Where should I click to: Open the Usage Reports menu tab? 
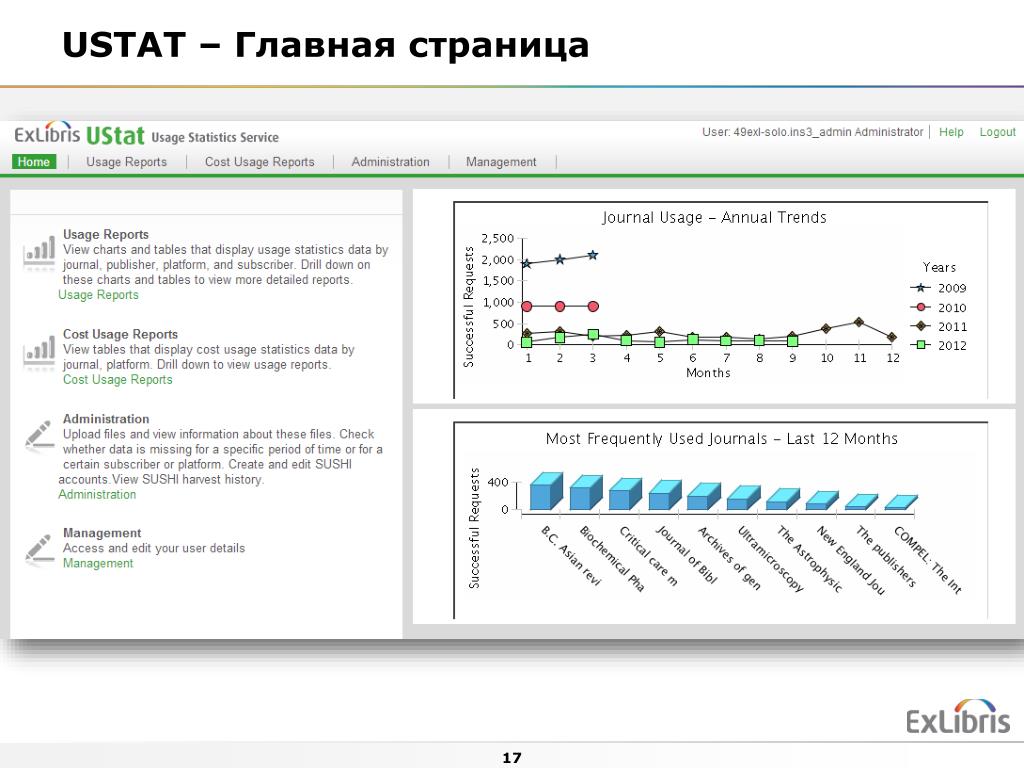coord(127,162)
